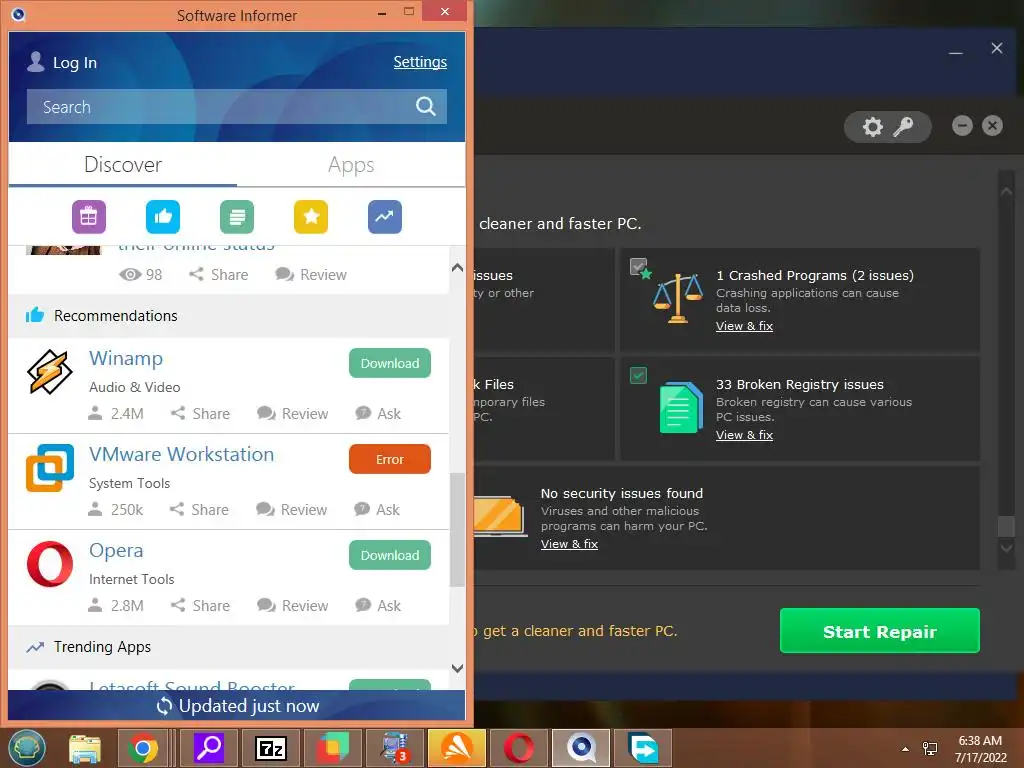Viewport: 1024px width, 768px height.
Task: Click scroll down arrow in repair tool
Action: pyautogui.click(x=1006, y=547)
